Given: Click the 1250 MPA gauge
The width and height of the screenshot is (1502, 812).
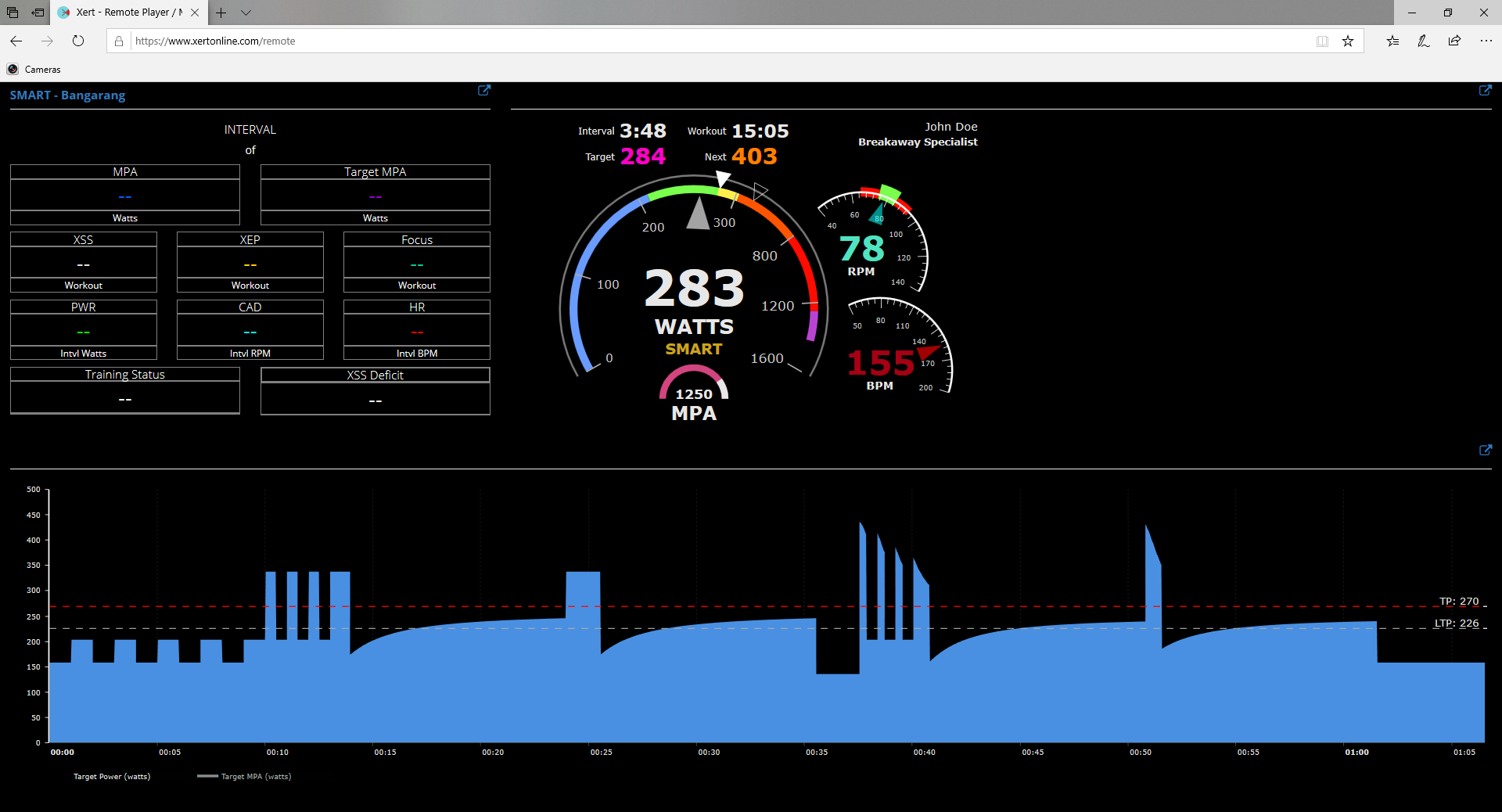Looking at the screenshot, I should [x=694, y=393].
